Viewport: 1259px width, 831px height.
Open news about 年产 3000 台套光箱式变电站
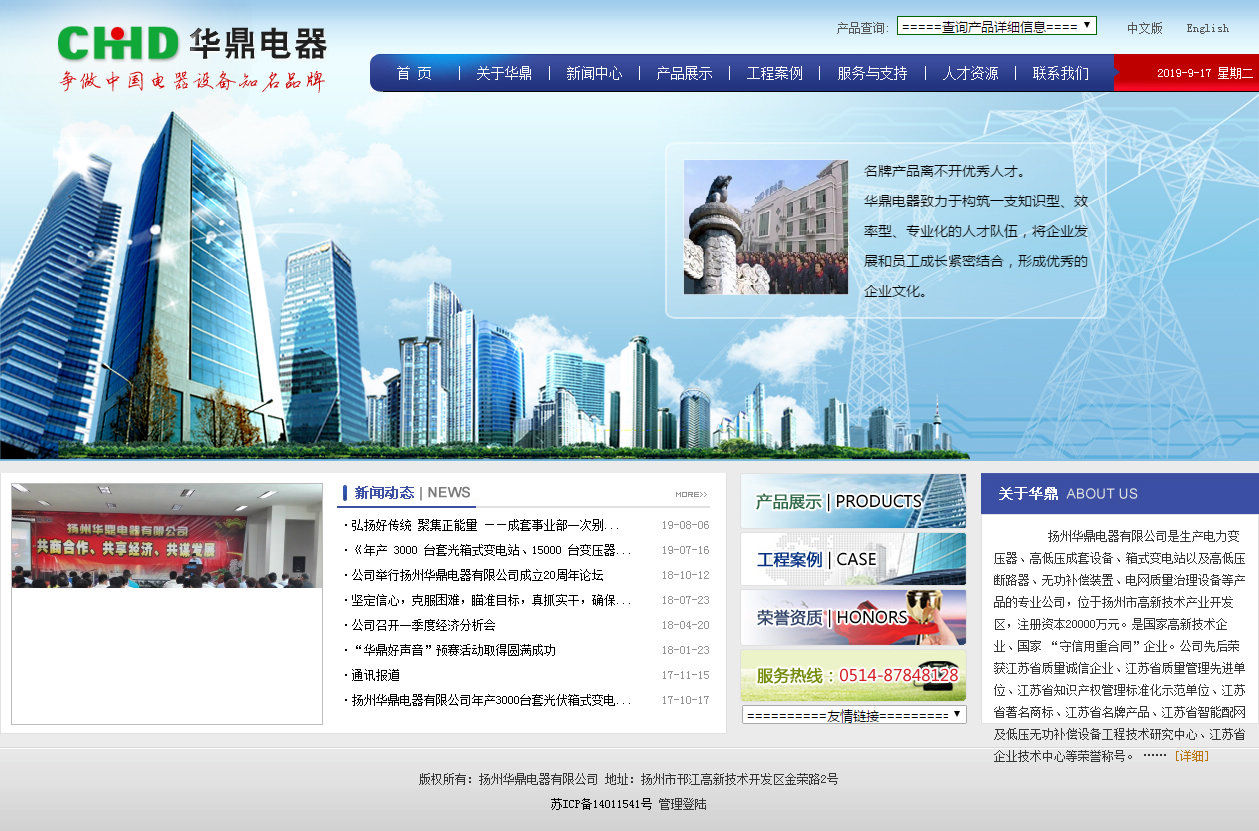(491, 550)
